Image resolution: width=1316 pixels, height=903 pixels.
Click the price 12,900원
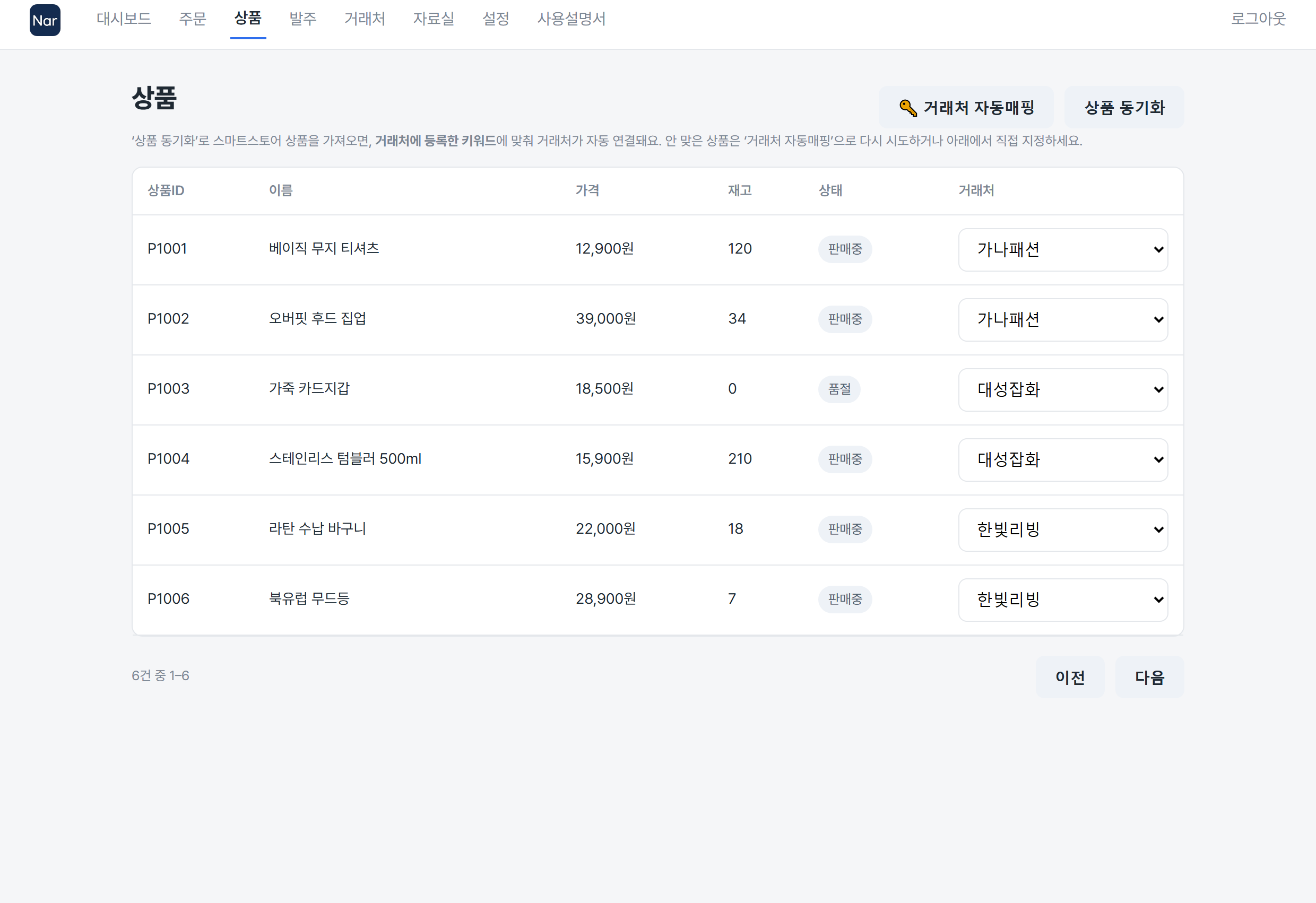[605, 248]
